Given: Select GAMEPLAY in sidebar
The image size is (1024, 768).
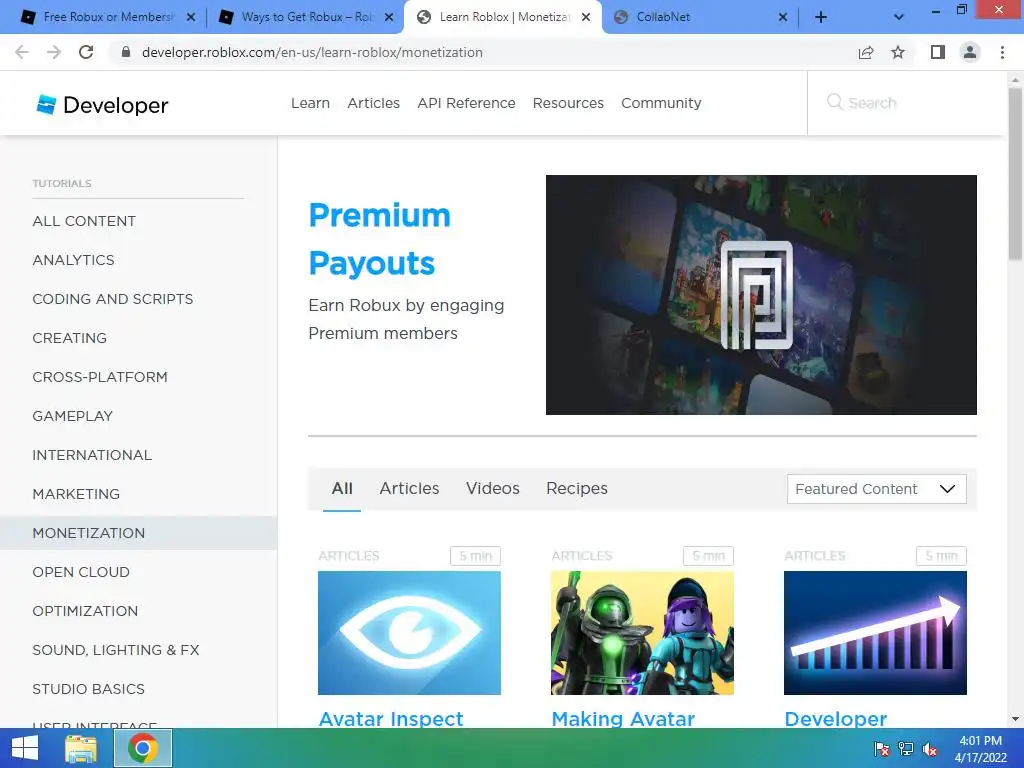Looking at the screenshot, I should tap(72, 416).
